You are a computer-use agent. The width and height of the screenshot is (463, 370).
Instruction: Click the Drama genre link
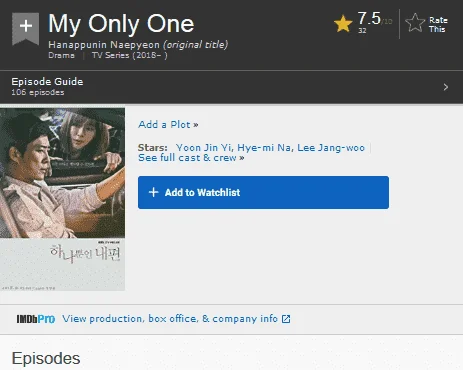tap(61, 55)
